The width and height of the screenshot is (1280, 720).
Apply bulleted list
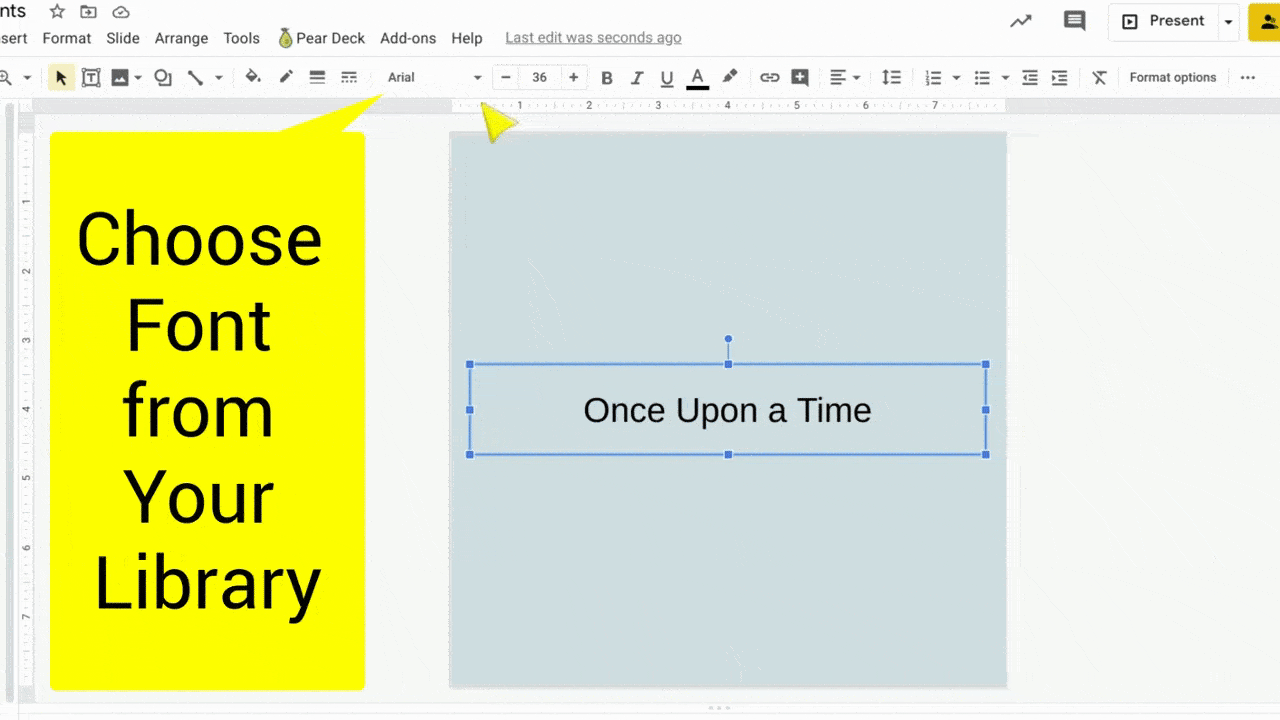coord(982,77)
